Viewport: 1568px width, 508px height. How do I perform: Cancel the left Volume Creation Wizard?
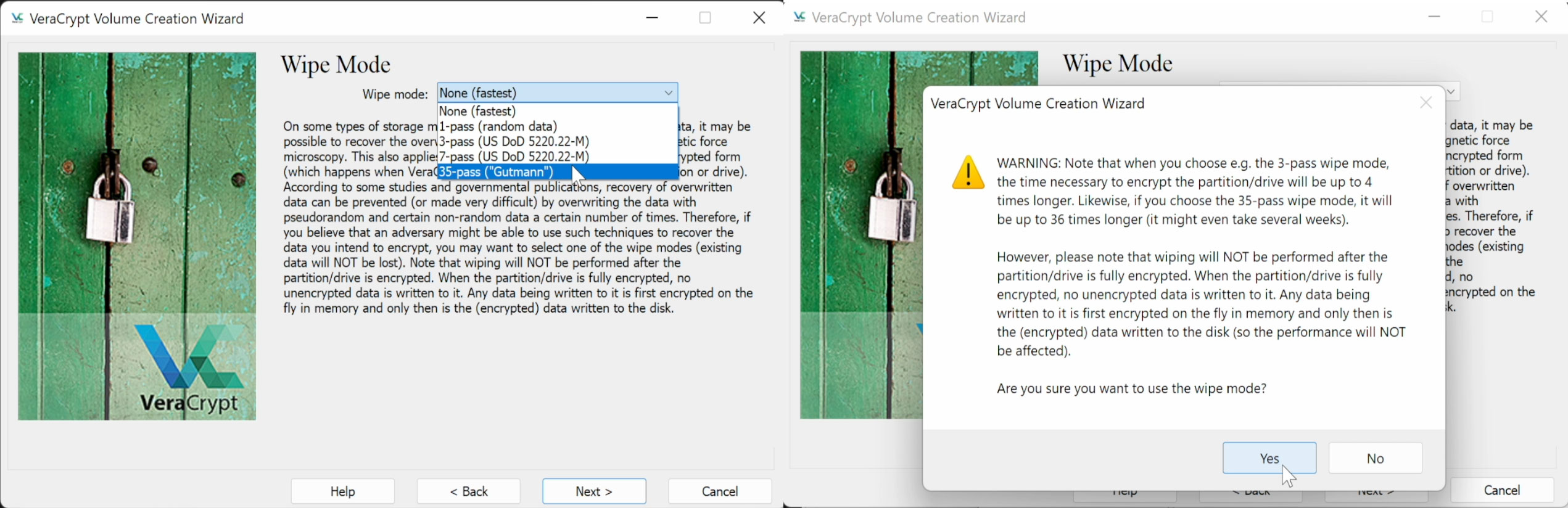coord(720,491)
